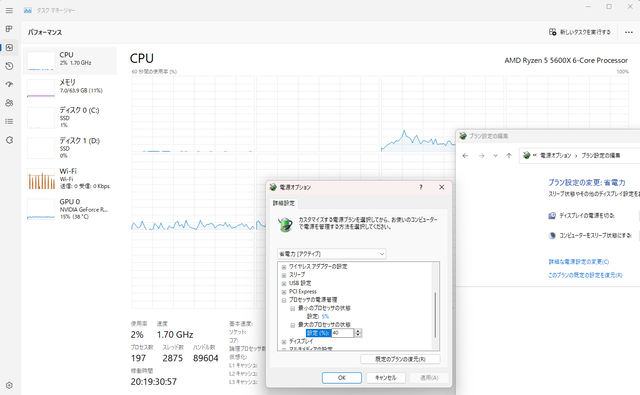This screenshot has height=395, width=640.
Task: Click the 1.70 GHz speed value
Action: click(x=175, y=335)
